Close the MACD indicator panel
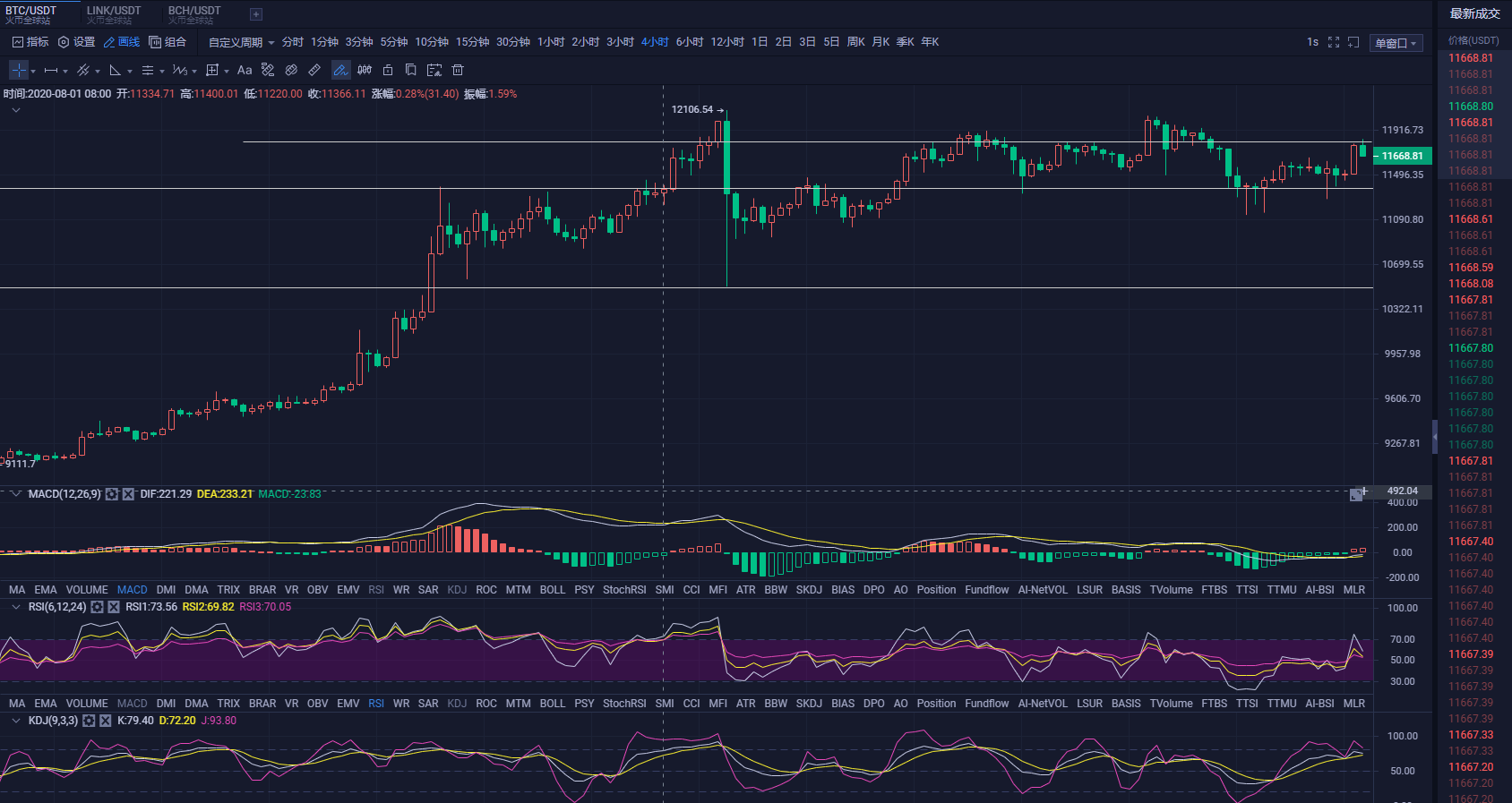Image resolution: width=1512 pixels, height=803 pixels. tap(128, 494)
